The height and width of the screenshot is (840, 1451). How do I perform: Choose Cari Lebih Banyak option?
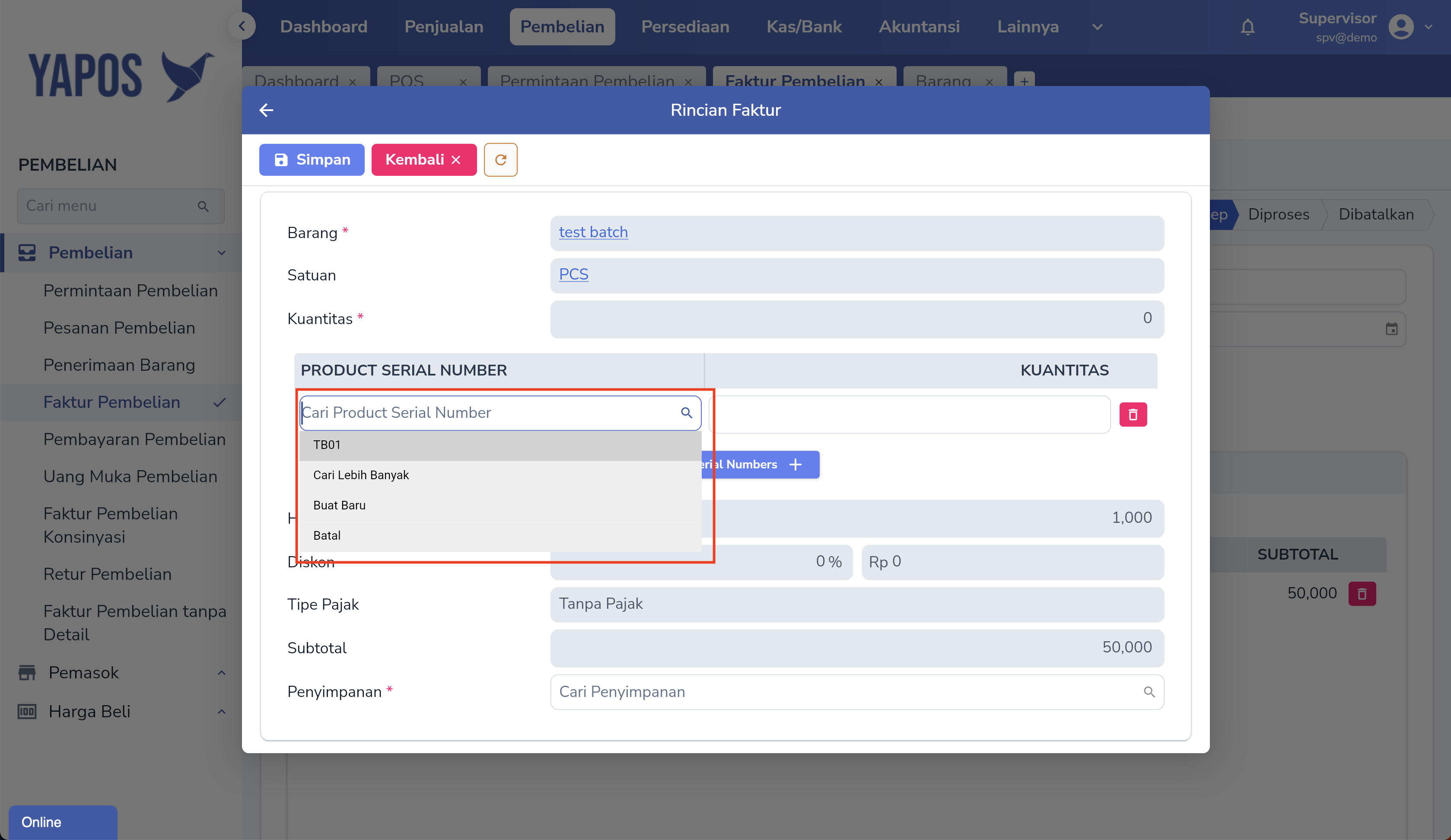500,476
